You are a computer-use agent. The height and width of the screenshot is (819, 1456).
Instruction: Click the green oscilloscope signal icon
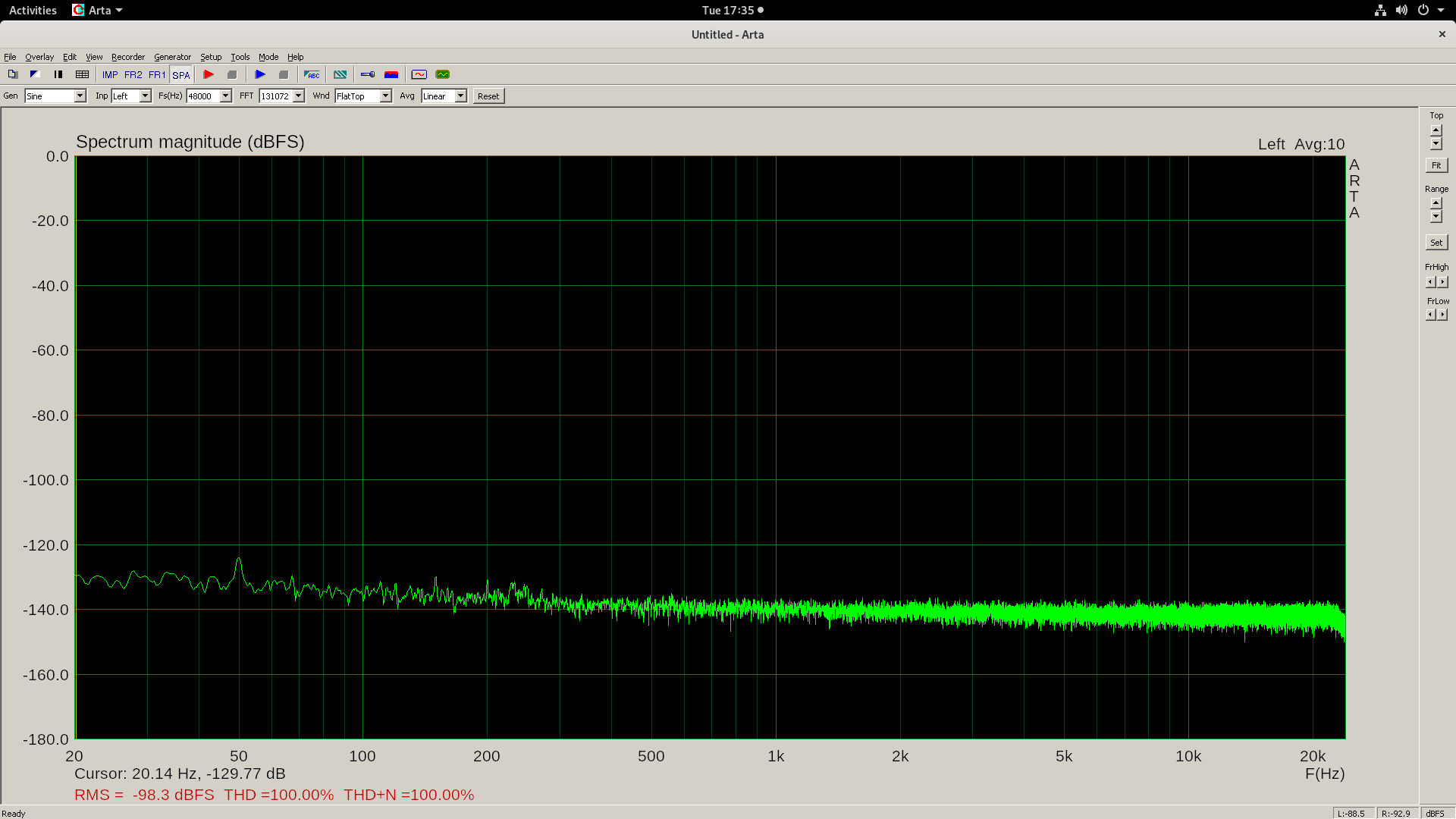pyautogui.click(x=443, y=74)
